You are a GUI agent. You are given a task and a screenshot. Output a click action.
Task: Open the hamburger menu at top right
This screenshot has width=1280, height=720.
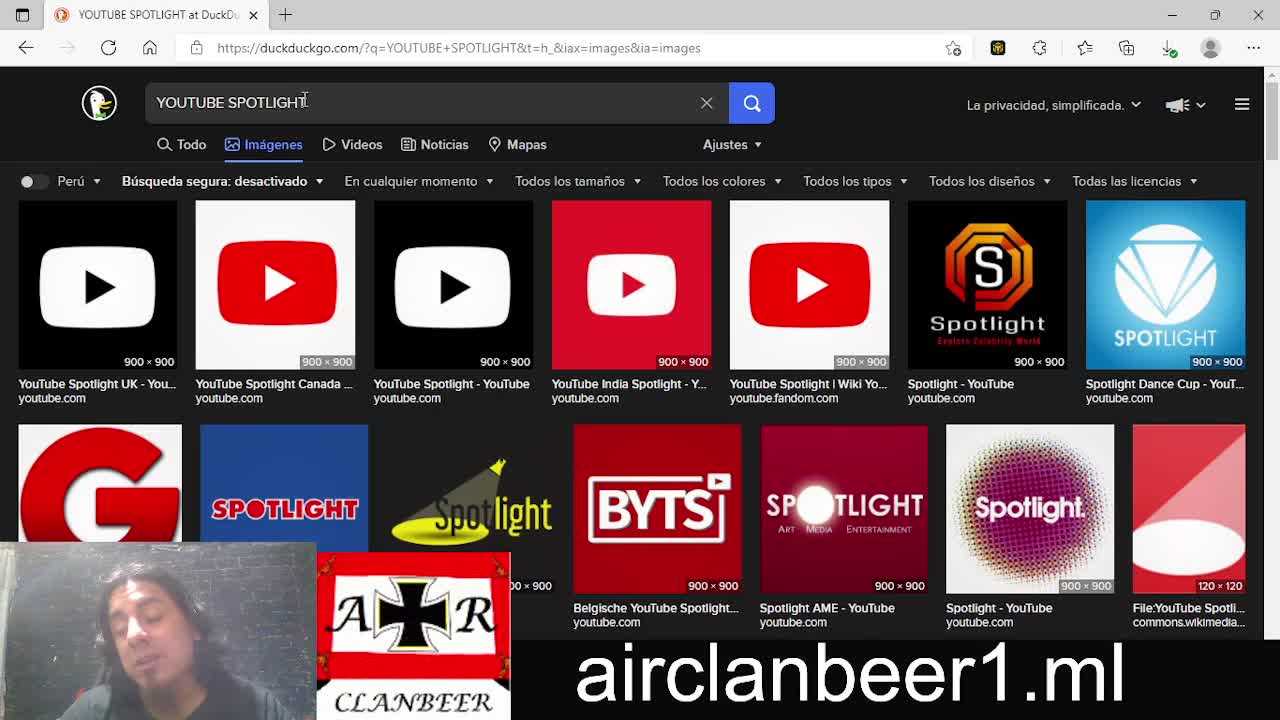1242,104
